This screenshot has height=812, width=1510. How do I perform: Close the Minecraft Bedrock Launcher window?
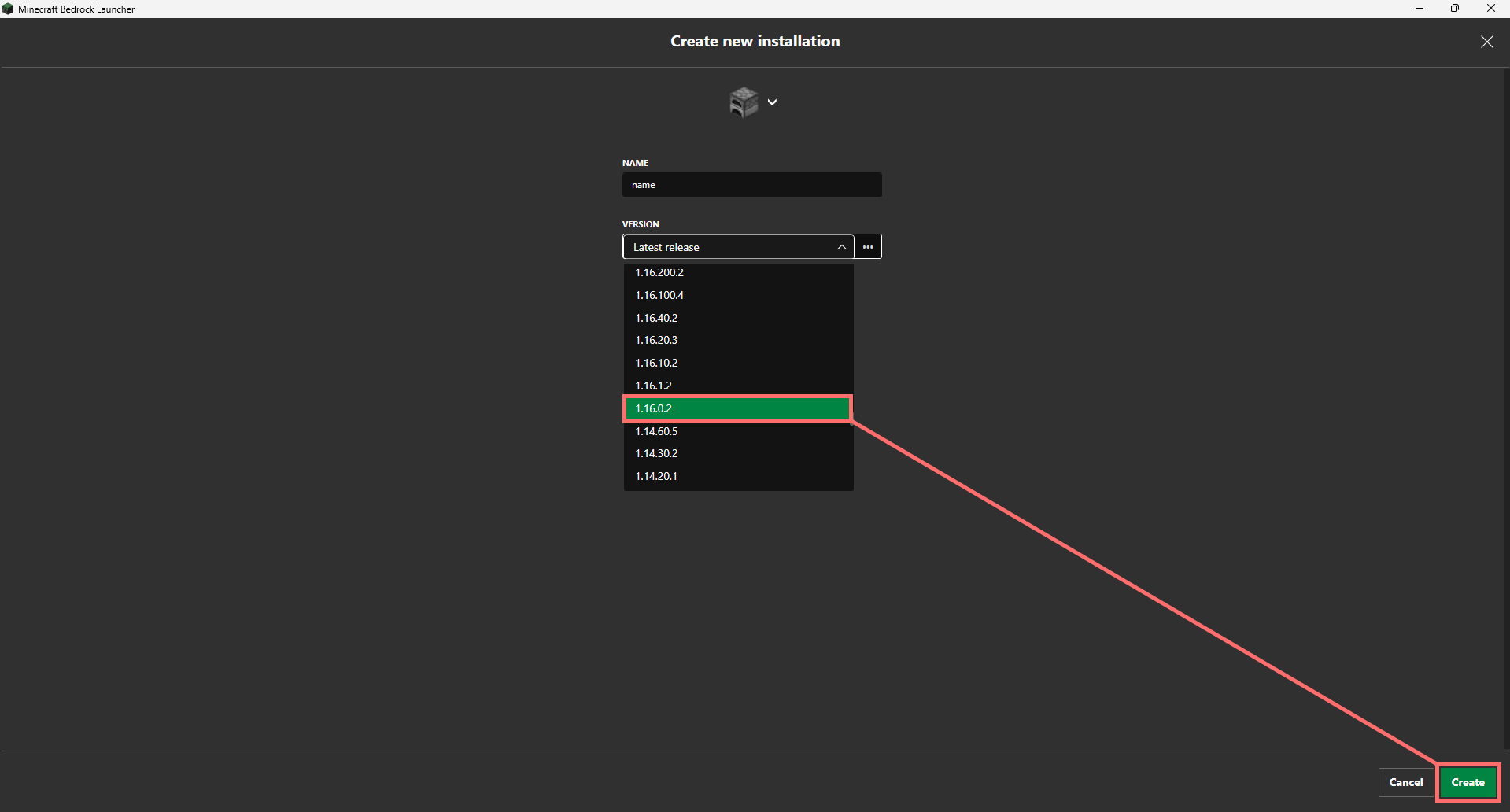[x=1490, y=9]
